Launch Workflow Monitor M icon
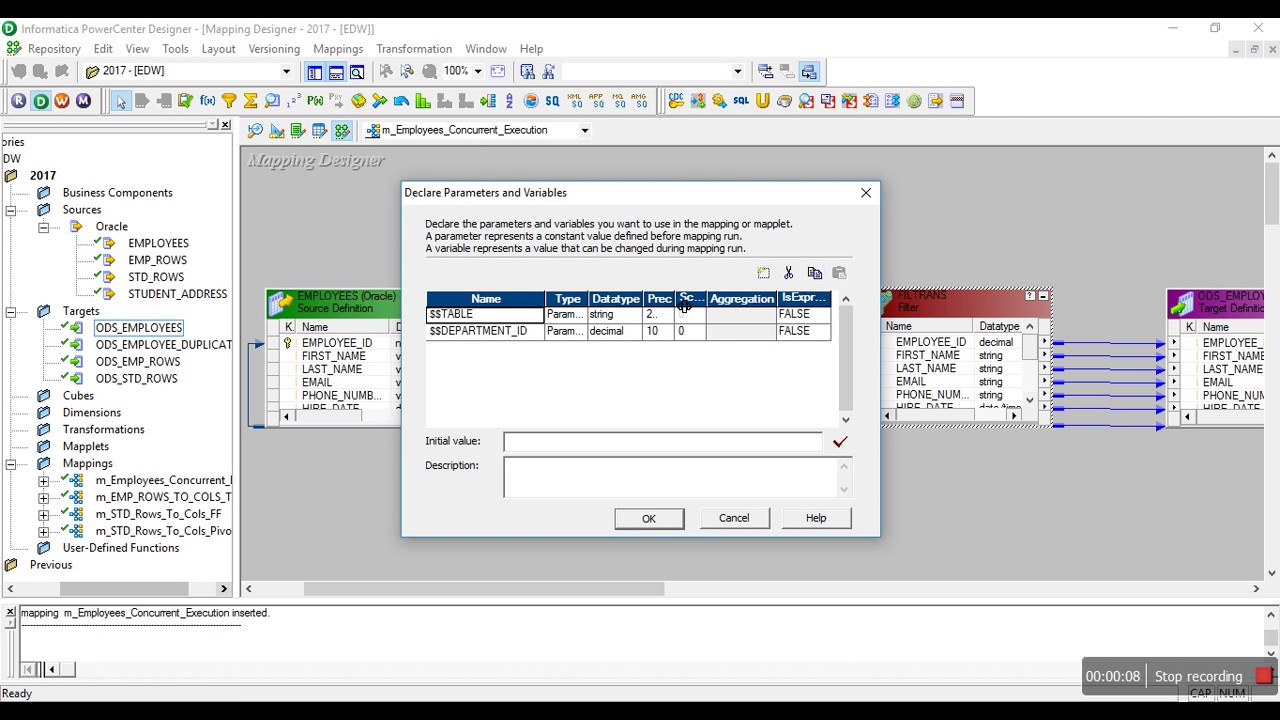The height and width of the screenshot is (720, 1280). (83, 101)
